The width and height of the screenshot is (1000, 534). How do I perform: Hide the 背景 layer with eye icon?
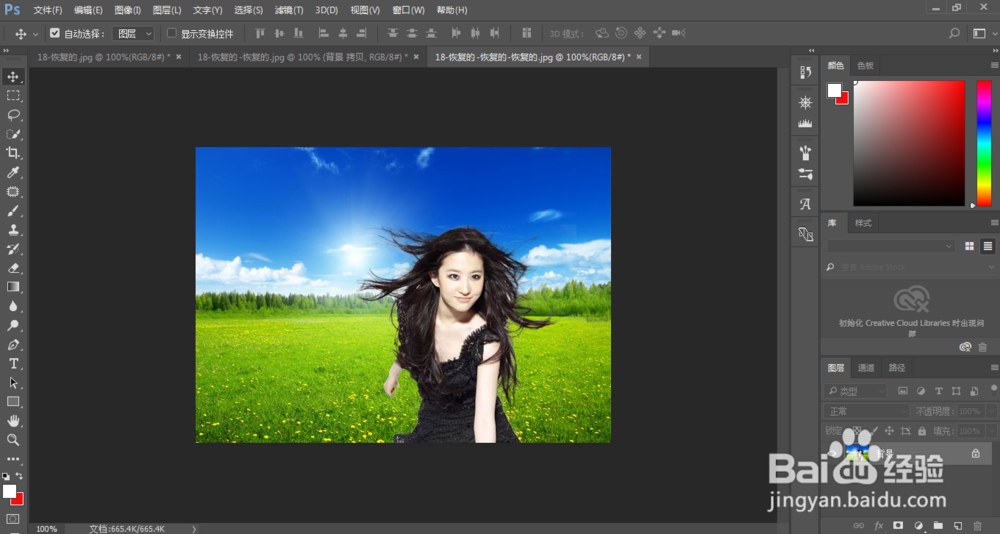[x=832, y=453]
